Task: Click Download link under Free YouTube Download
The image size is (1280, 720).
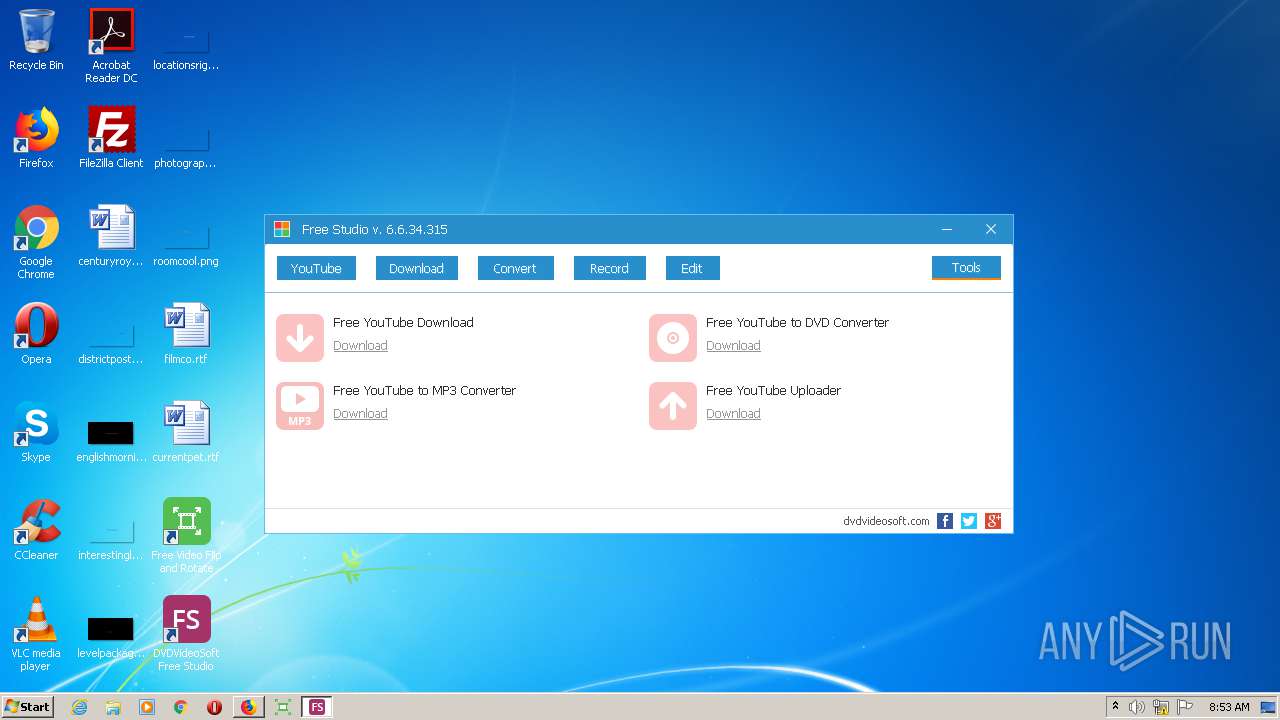Action: click(360, 346)
